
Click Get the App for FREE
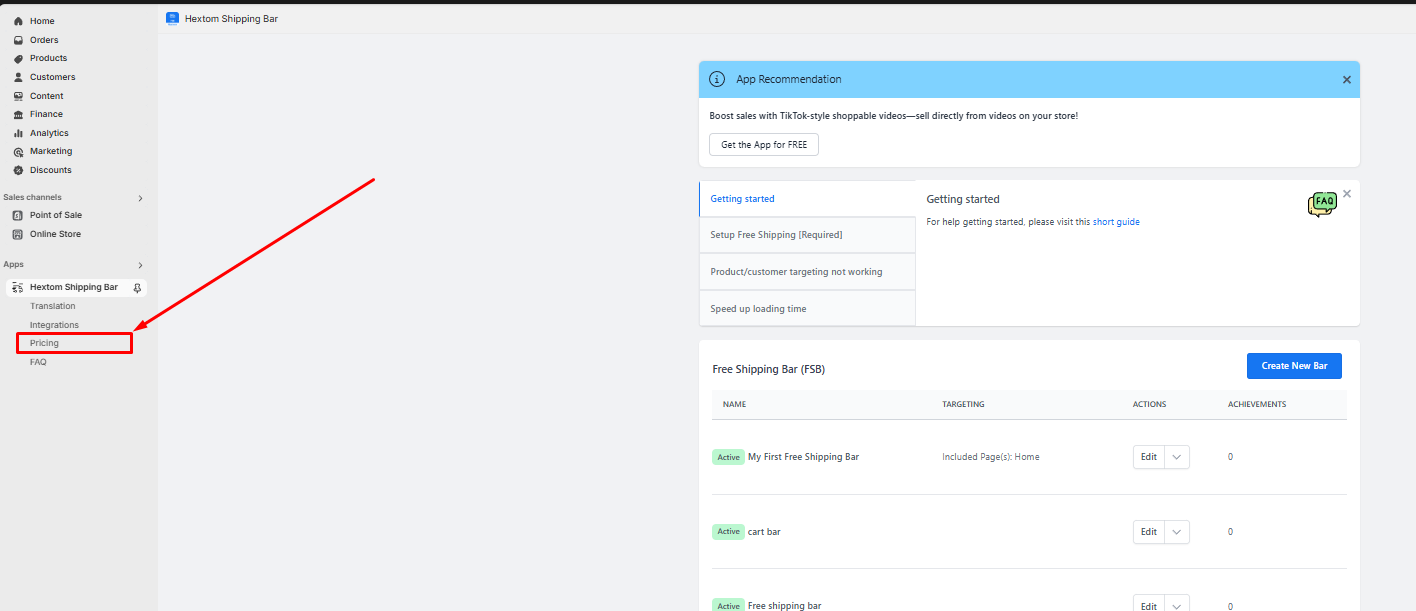pyautogui.click(x=764, y=145)
